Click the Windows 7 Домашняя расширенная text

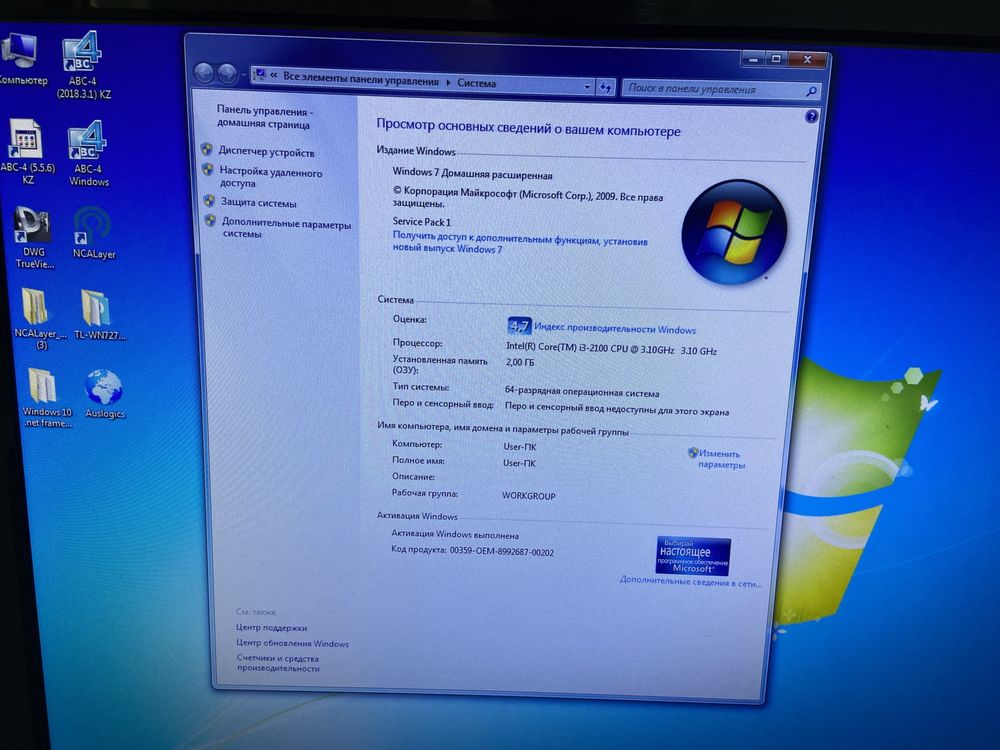point(472,173)
